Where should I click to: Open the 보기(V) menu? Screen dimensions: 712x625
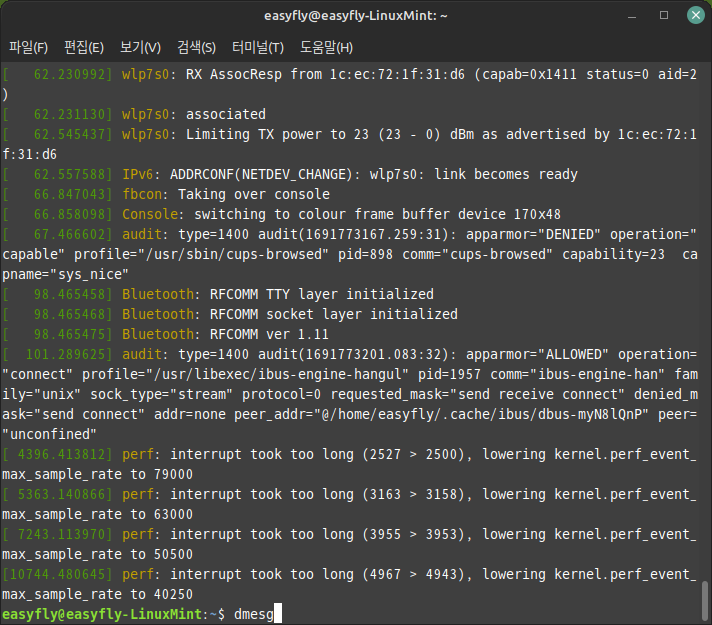[140, 47]
